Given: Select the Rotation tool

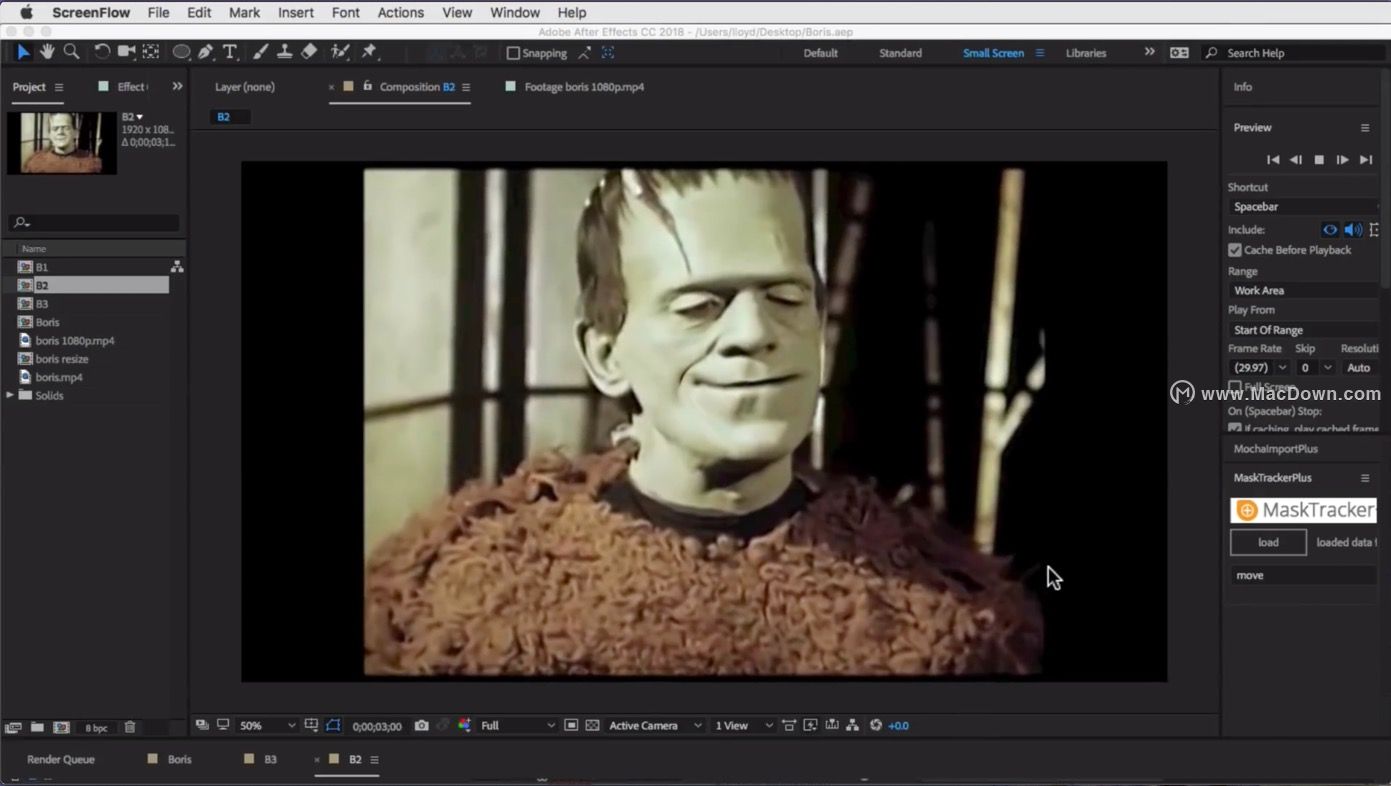Looking at the screenshot, I should click(x=102, y=52).
